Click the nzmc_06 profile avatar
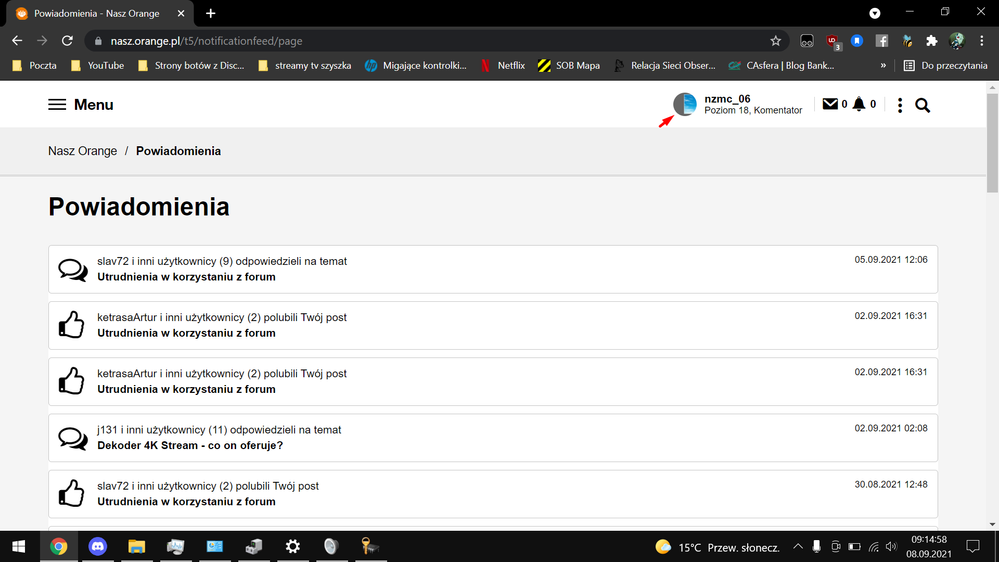Viewport: 999px width, 562px height. tap(685, 104)
